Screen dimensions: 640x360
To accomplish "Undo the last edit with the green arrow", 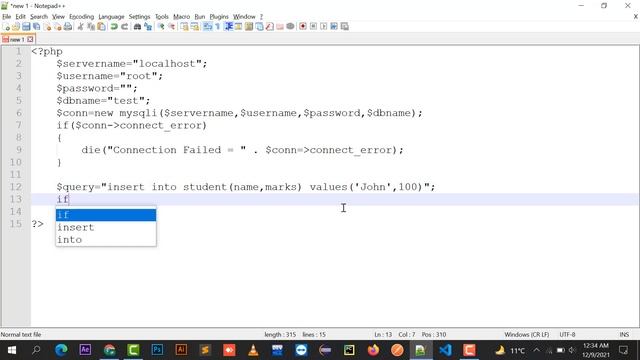I will click(114, 27).
